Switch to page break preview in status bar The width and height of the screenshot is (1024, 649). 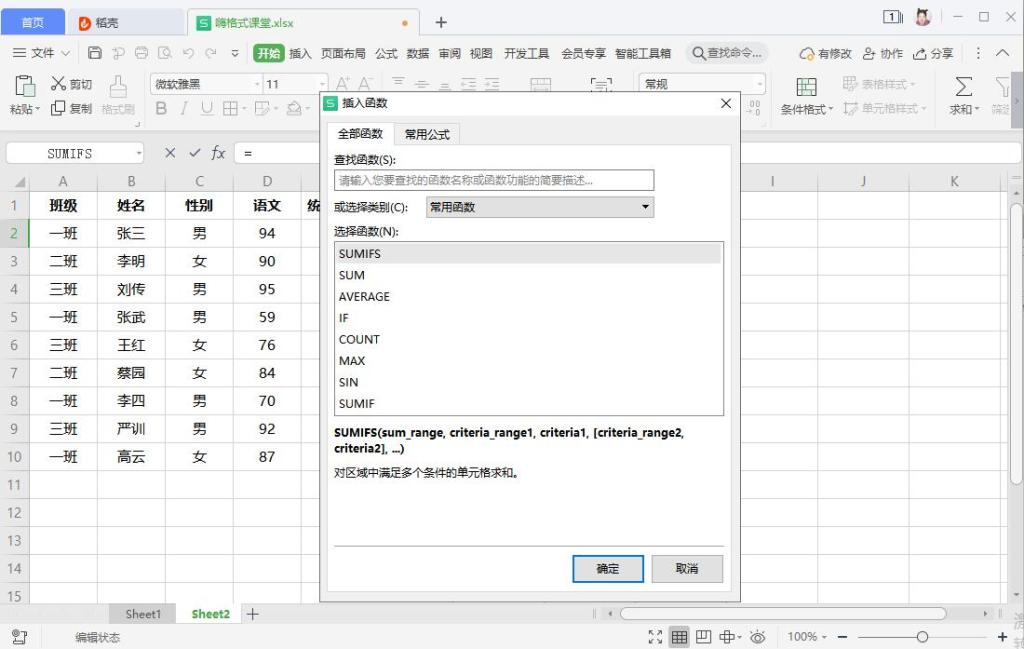703,636
